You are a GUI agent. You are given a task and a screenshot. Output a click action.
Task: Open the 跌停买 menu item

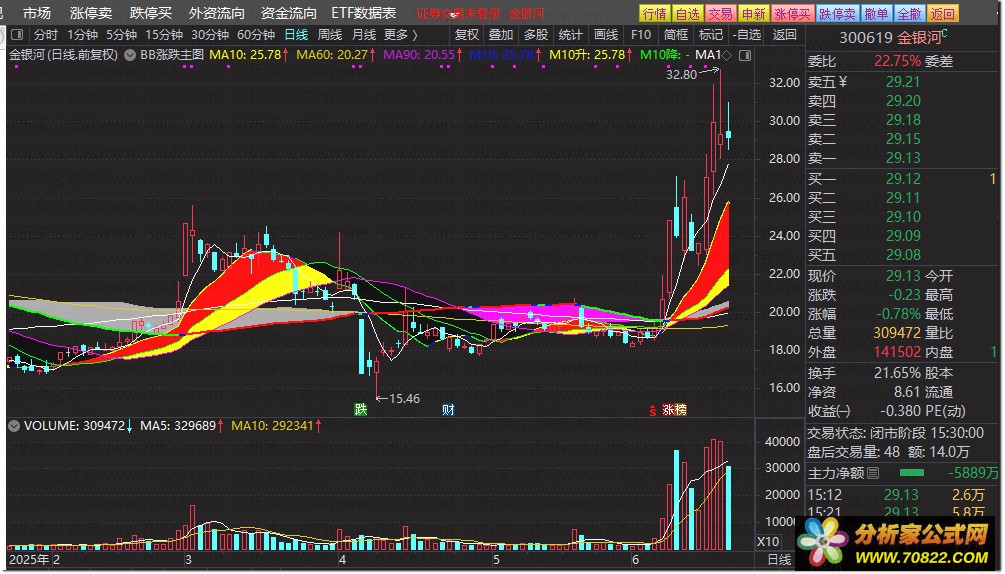coord(151,13)
